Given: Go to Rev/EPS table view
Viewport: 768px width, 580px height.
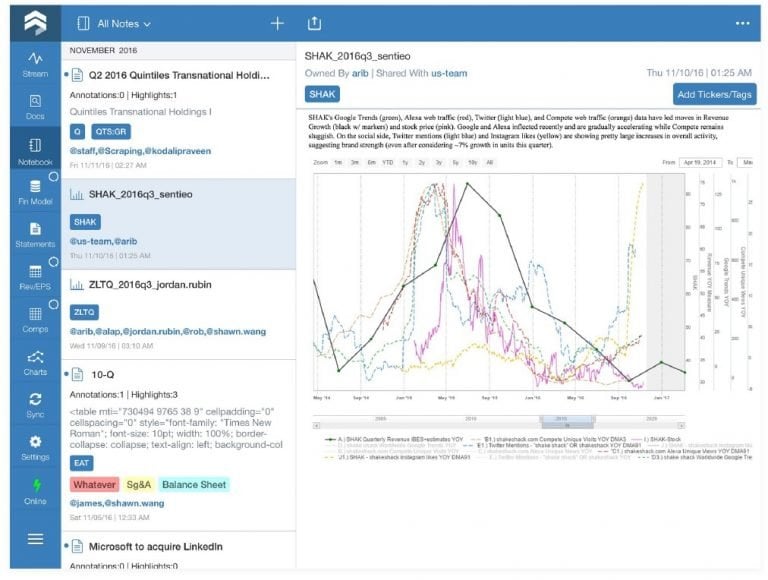Looking at the screenshot, I should pyautogui.click(x=35, y=277).
